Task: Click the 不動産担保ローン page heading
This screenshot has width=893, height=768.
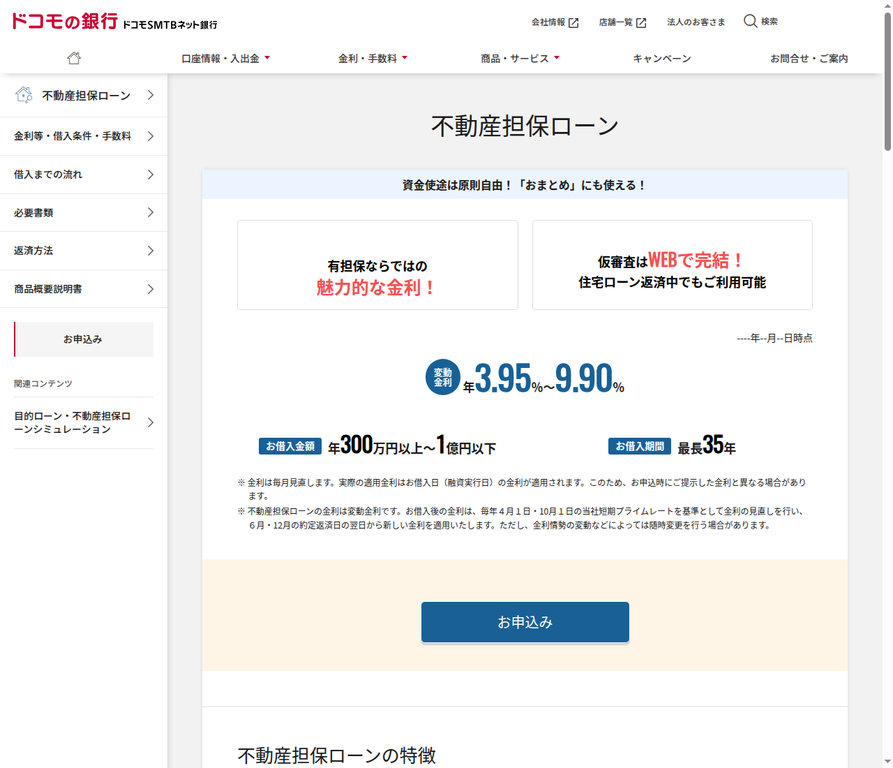Action: pos(525,126)
